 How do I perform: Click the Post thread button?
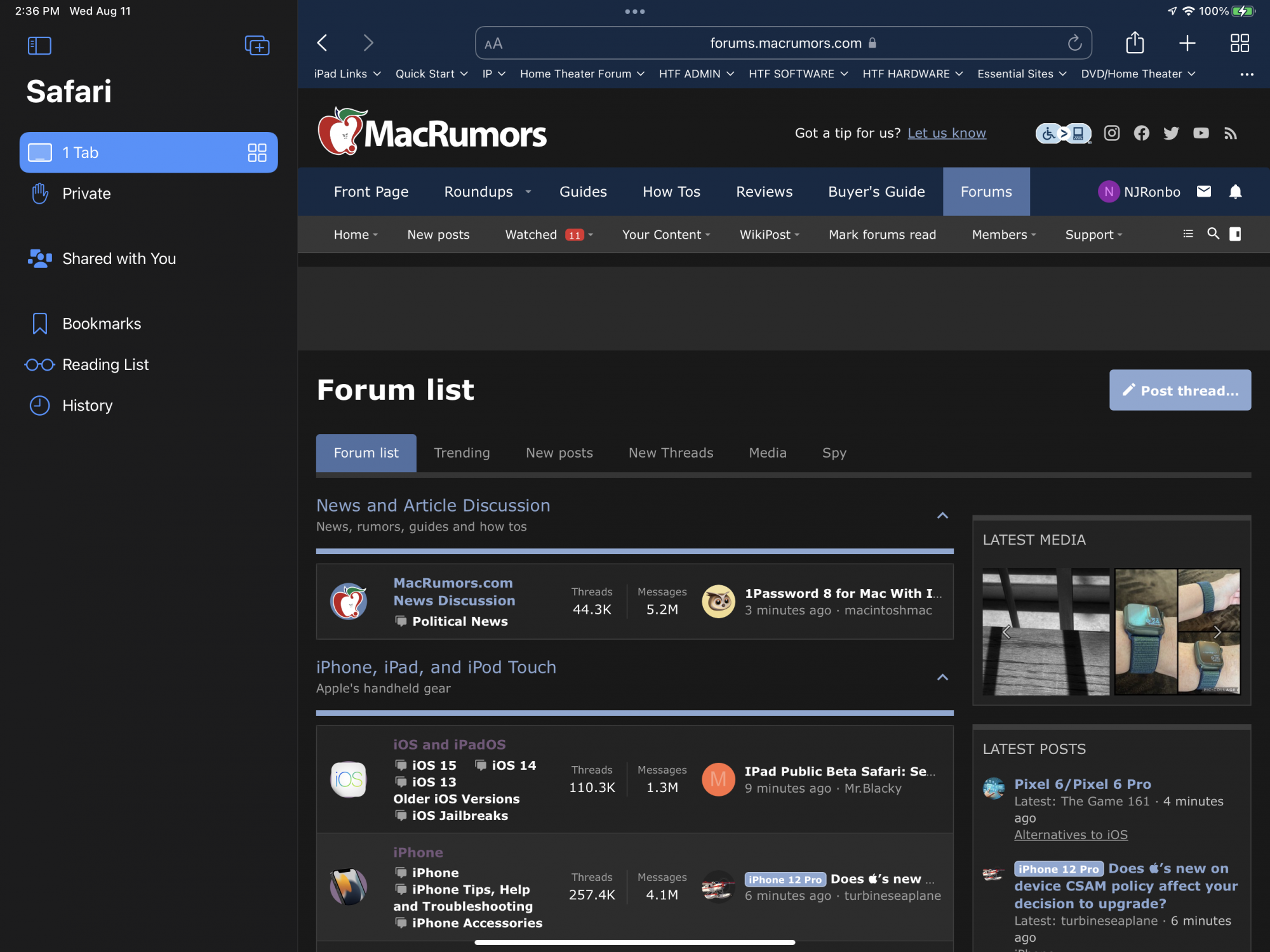tap(1180, 390)
